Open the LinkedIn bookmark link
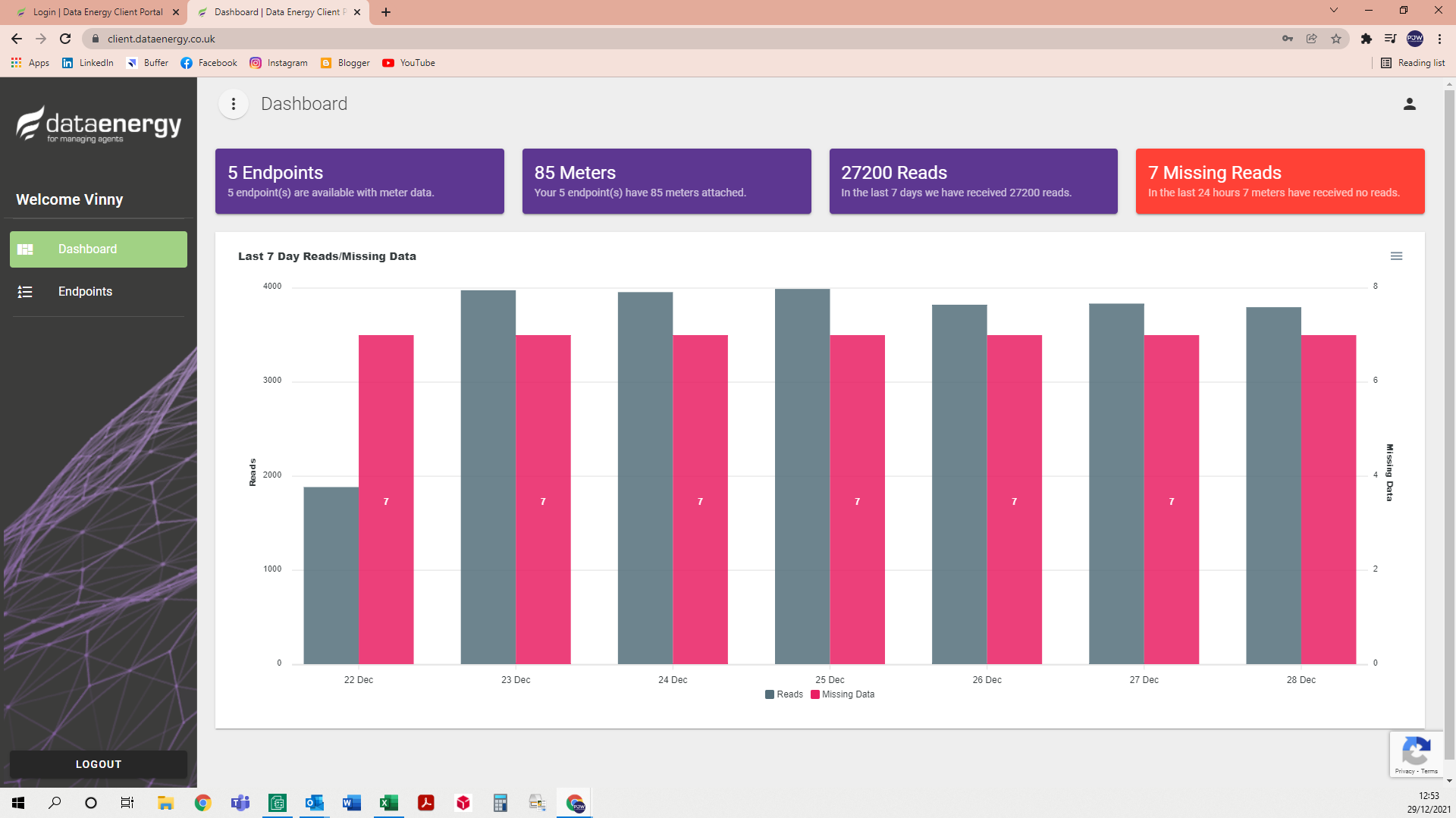Viewport: 1456px width, 818px height. pos(88,63)
